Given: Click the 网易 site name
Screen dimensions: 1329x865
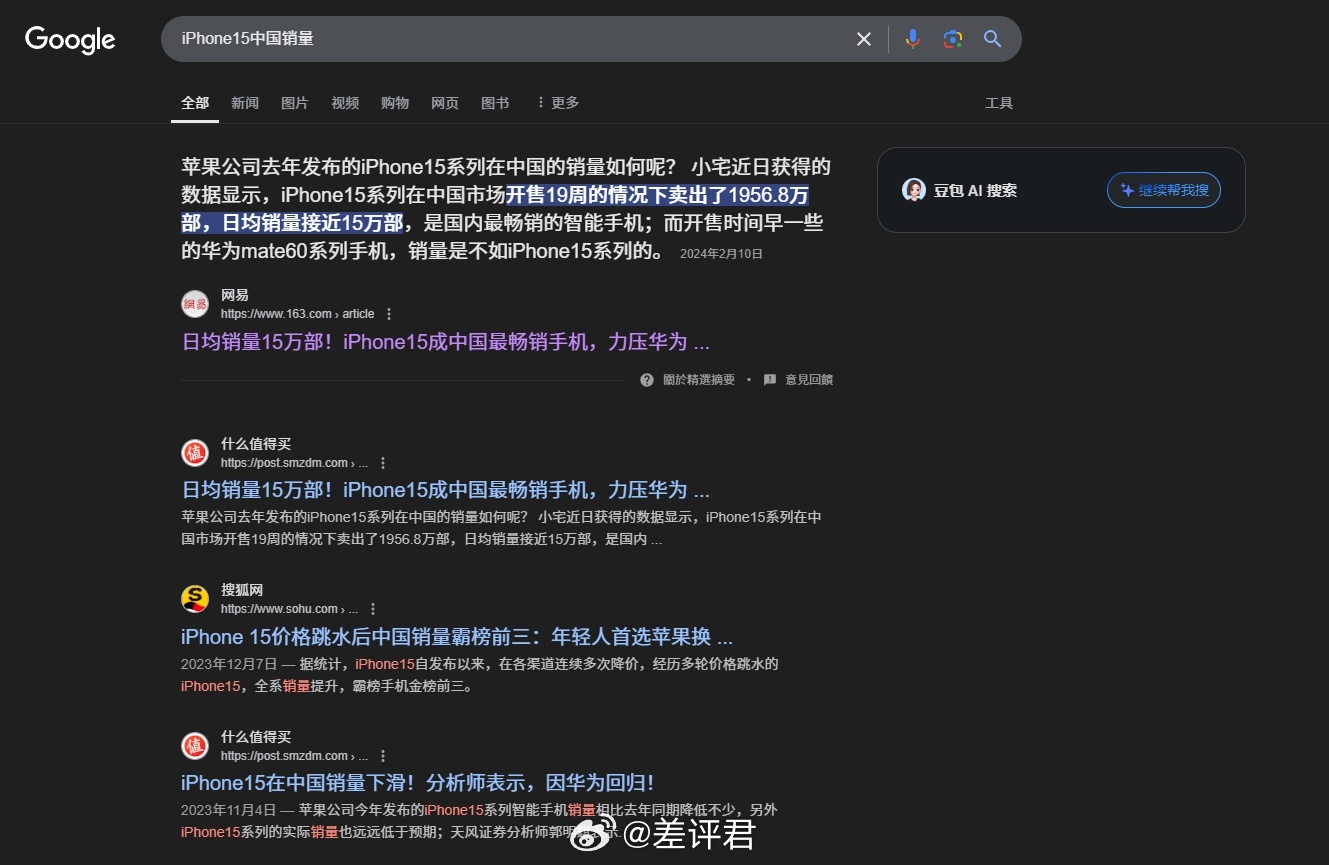Looking at the screenshot, I should 235,295.
